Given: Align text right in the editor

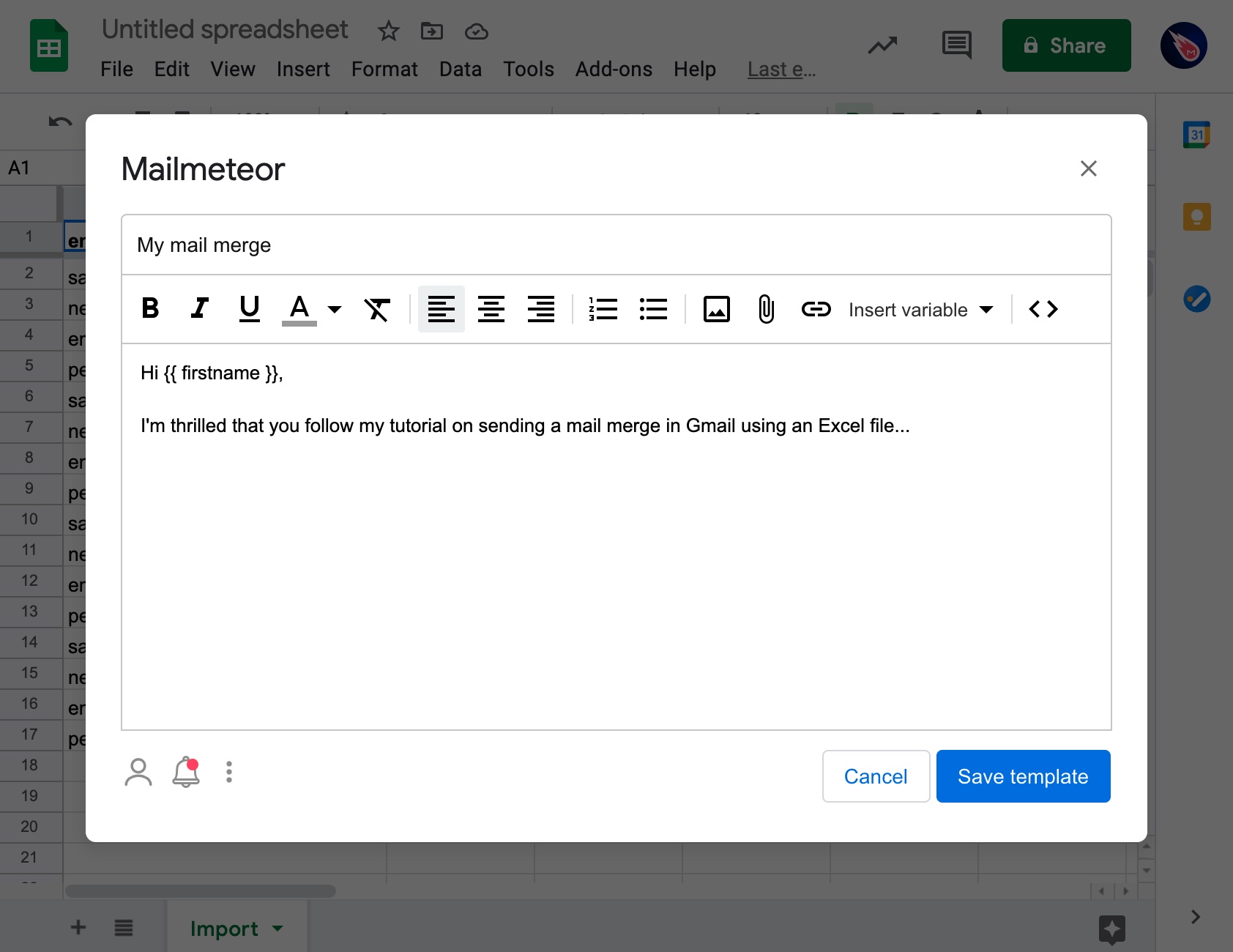Looking at the screenshot, I should click(541, 309).
